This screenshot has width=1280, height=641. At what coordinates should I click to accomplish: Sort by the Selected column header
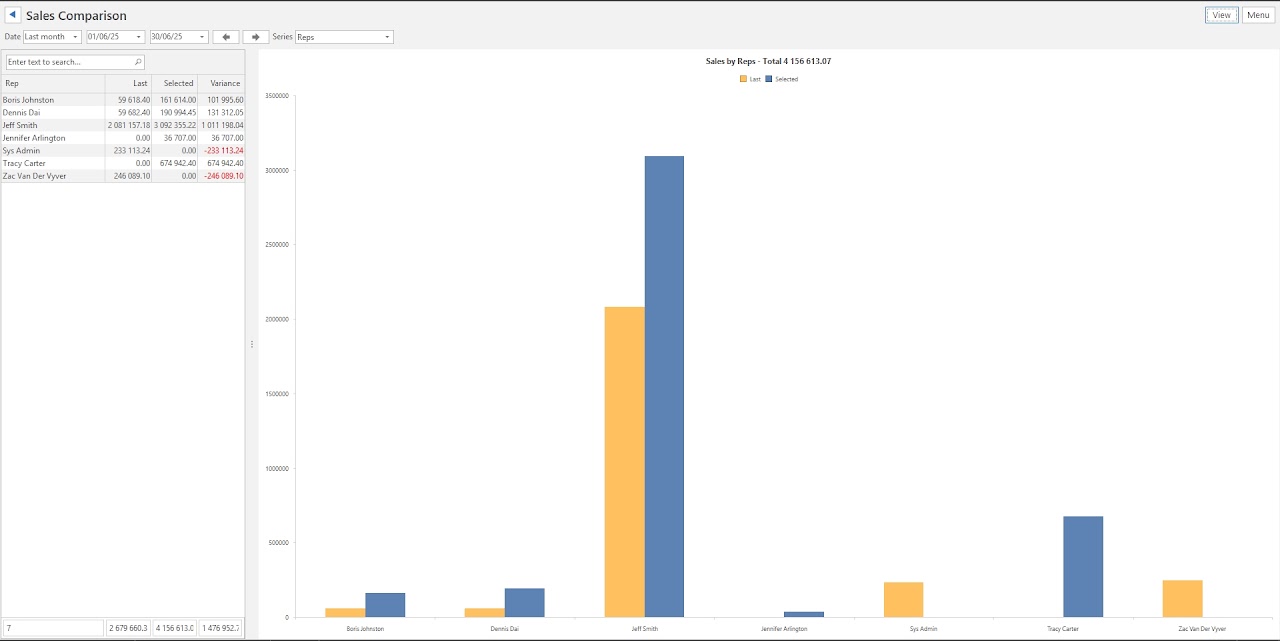[175, 83]
